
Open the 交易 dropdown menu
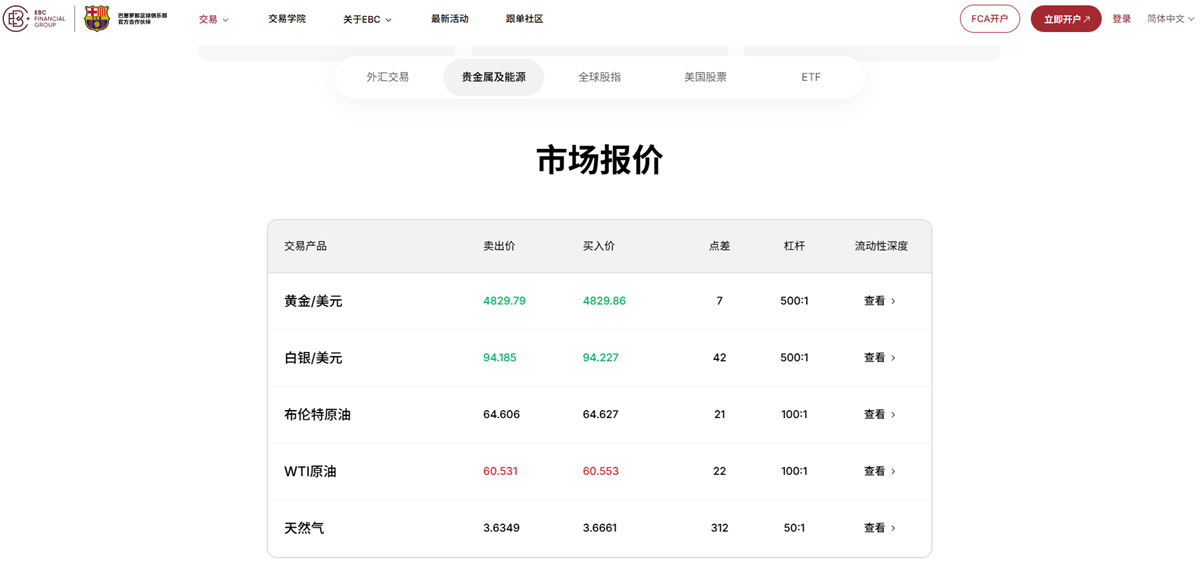pos(213,19)
